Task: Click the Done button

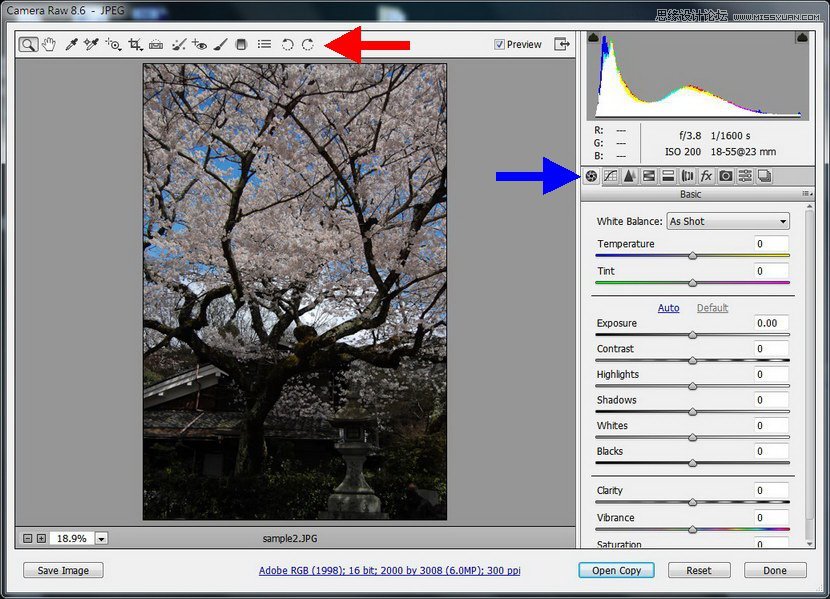Action: coord(775,570)
